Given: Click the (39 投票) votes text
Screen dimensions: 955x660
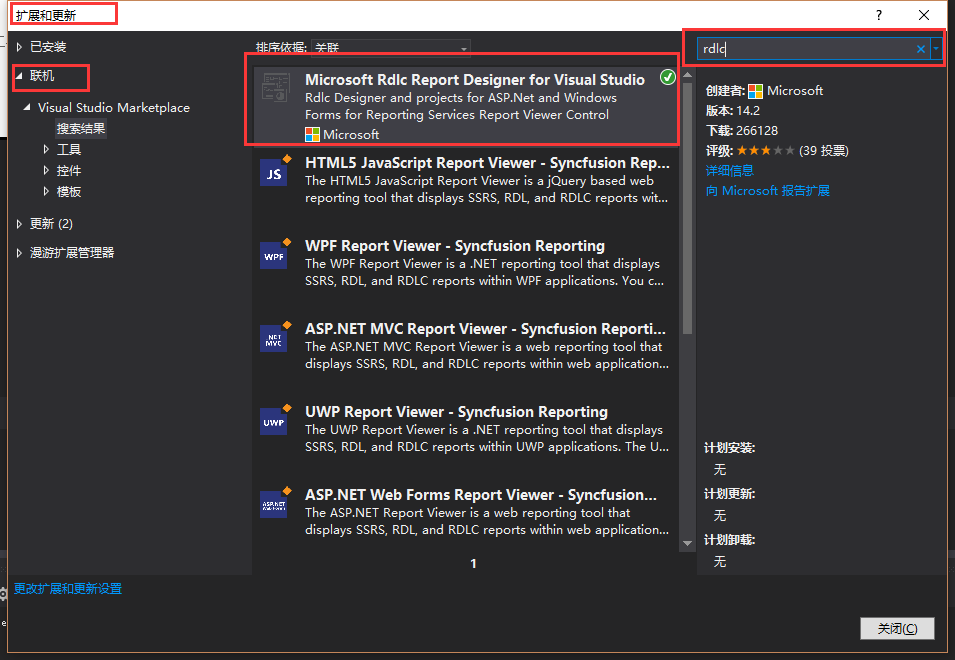Looking at the screenshot, I should pos(823,151).
